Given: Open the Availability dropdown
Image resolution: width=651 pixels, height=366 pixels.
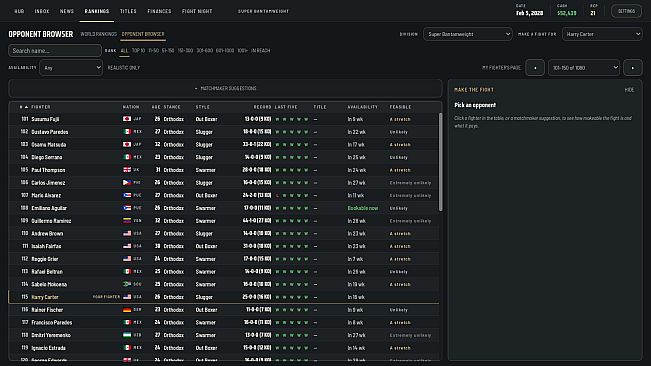Looking at the screenshot, I should click(x=71, y=68).
